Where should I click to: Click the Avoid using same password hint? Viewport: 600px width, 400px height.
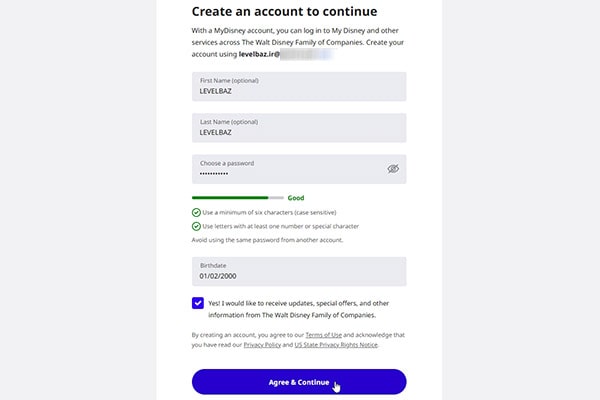point(267,240)
